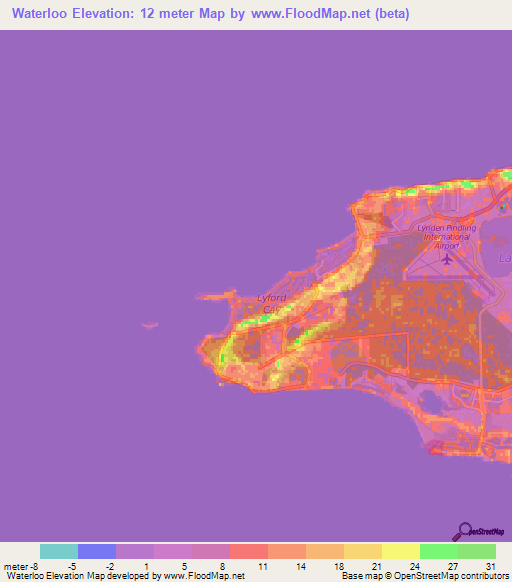Image resolution: width=512 pixels, height=582 pixels.
Task: Click the teal -8 meter legend swatch
Action: tap(59, 552)
